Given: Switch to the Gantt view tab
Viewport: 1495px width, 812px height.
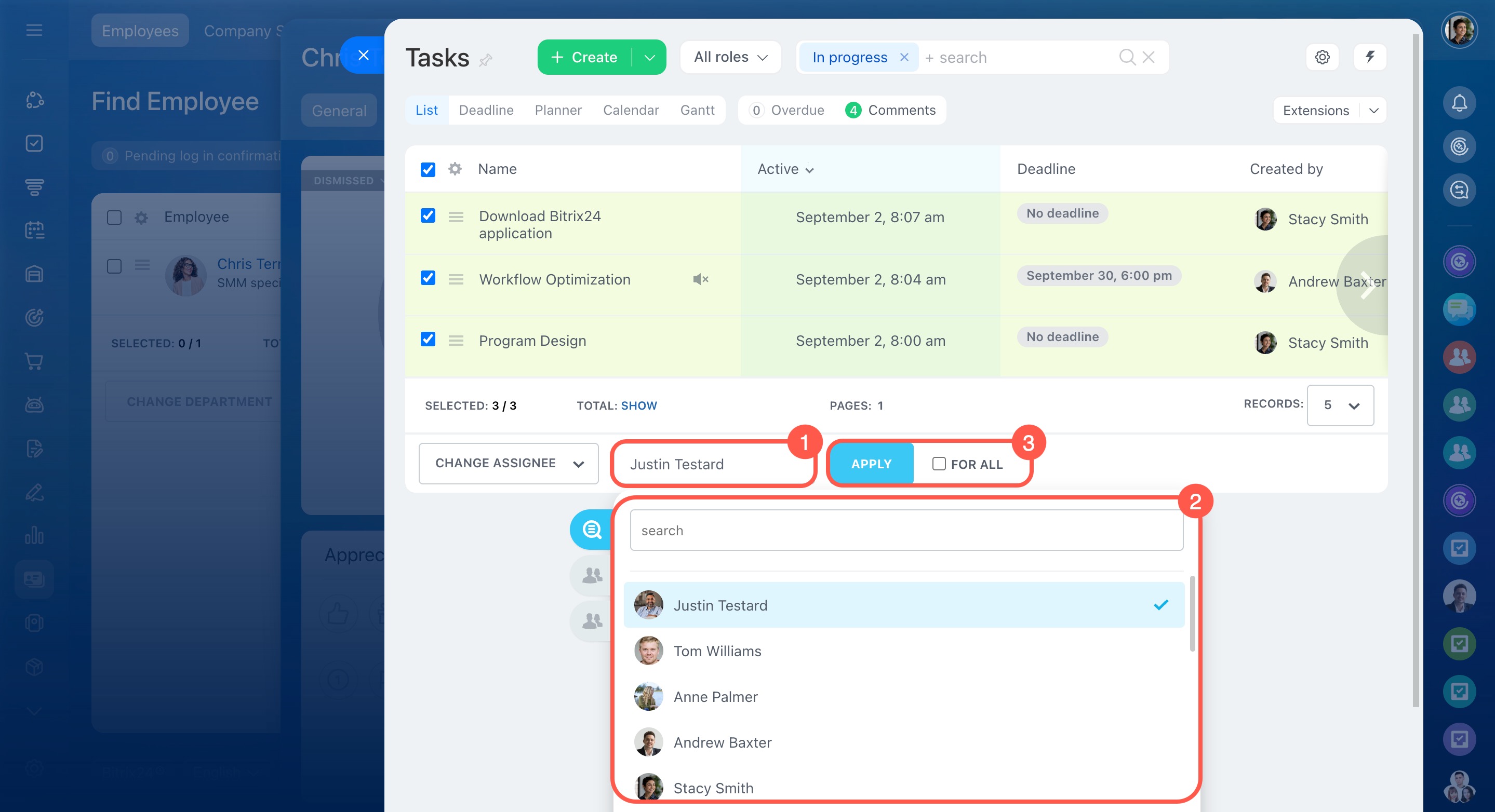Looking at the screenshot, I should (x=697, y=110).
